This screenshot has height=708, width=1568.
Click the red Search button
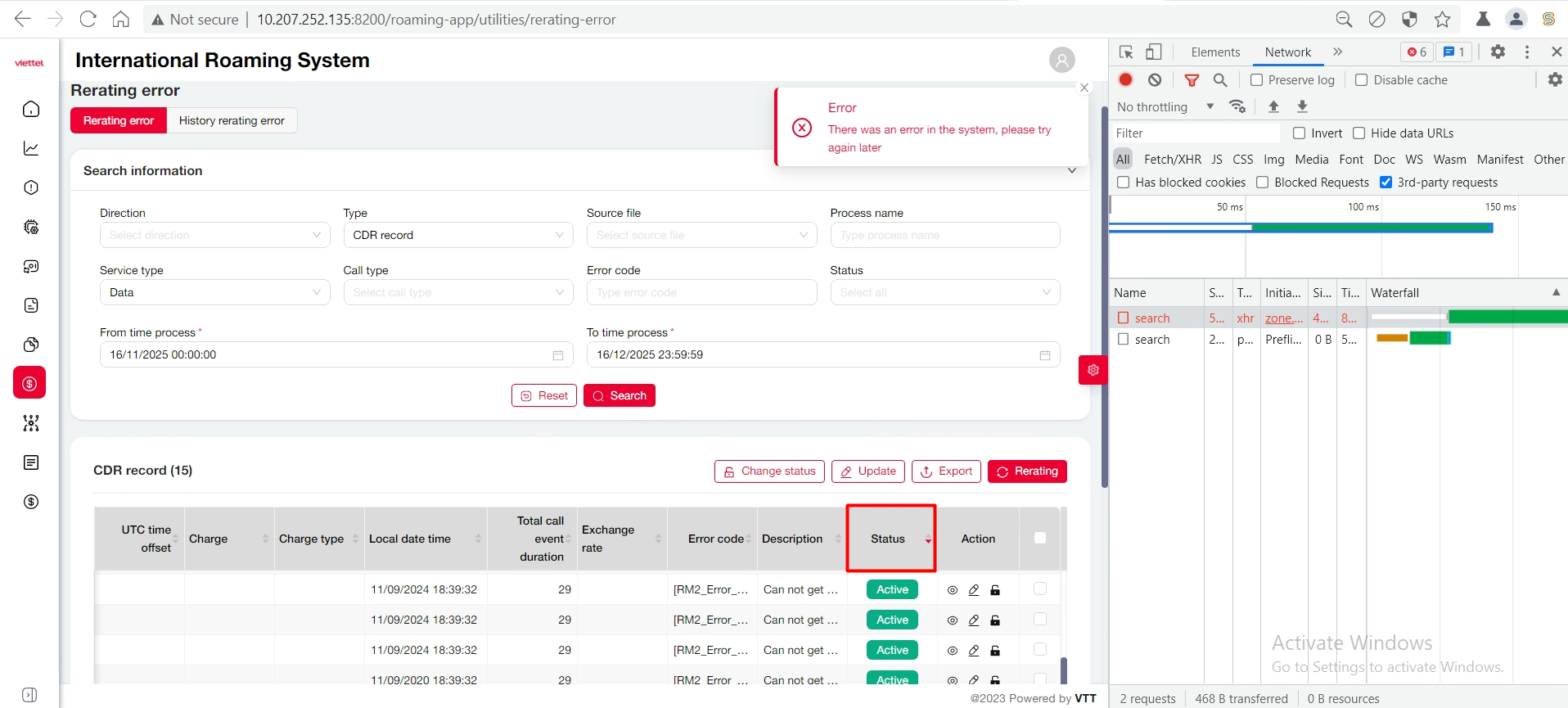point(620,395)
